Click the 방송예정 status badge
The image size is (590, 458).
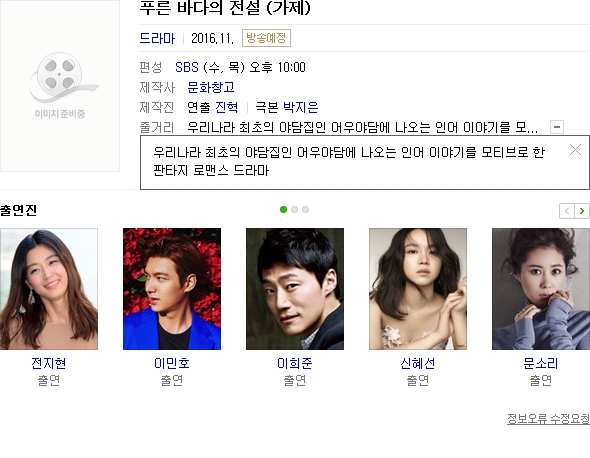[x=266, y=38]
